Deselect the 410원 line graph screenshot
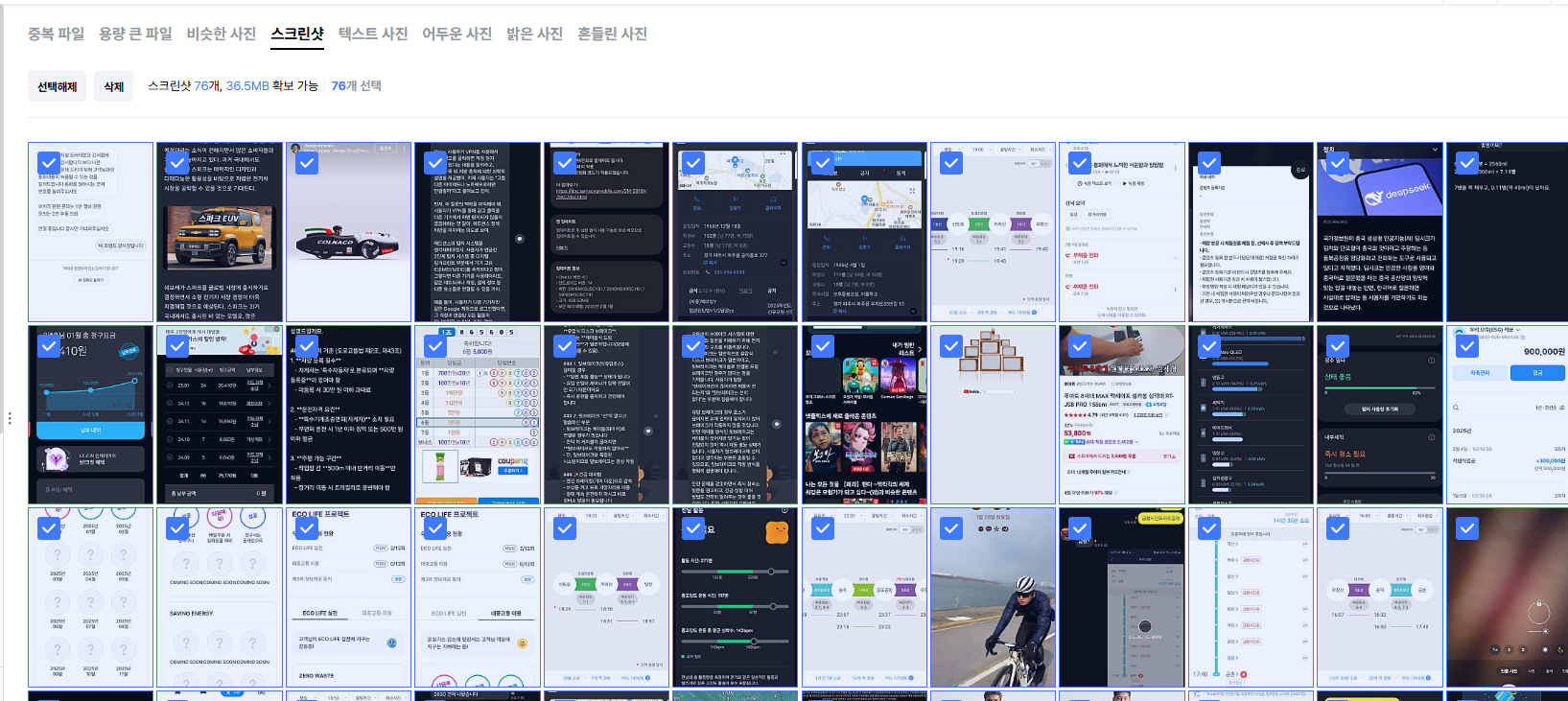This screenshot has width=1568, height=701. point(49,345)
